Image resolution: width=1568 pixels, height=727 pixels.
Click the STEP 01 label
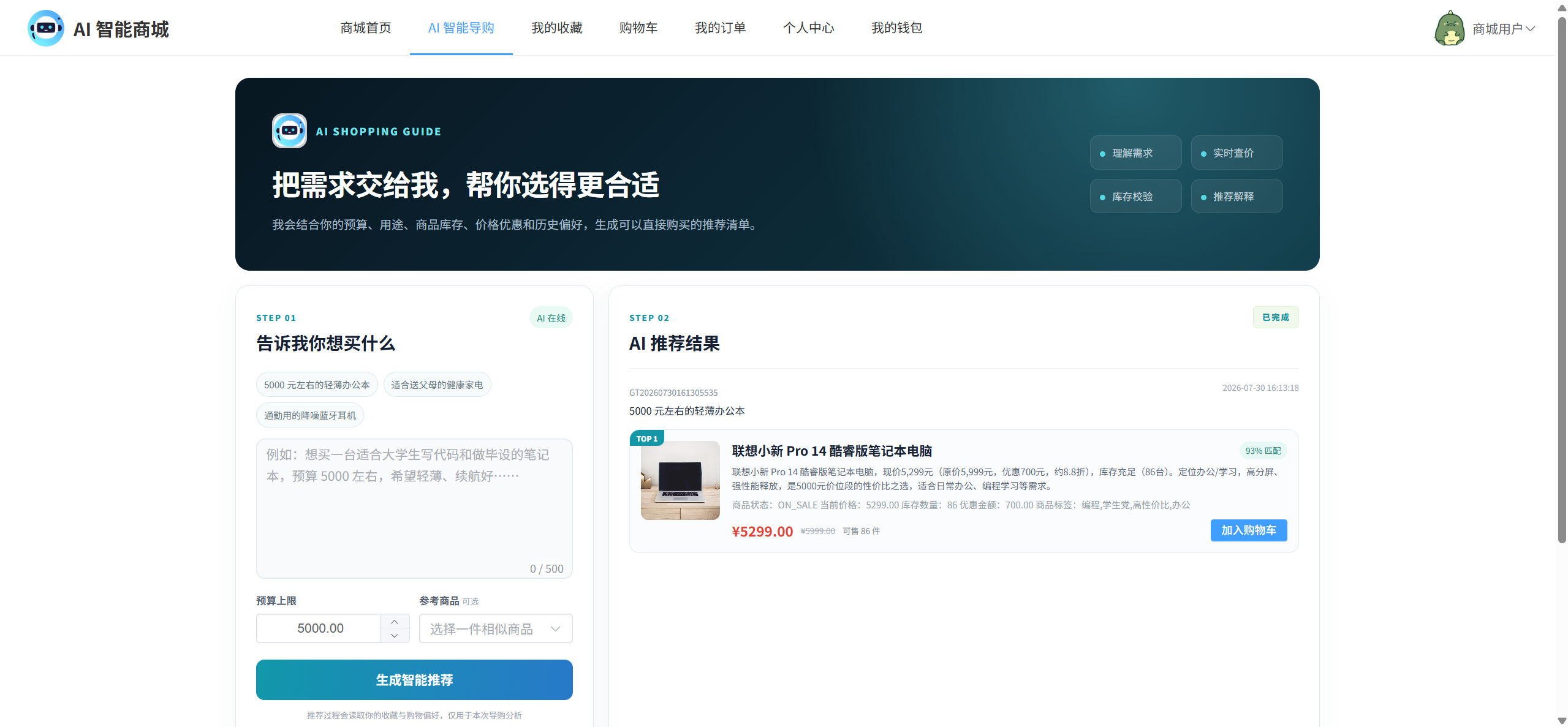(276, 318)
